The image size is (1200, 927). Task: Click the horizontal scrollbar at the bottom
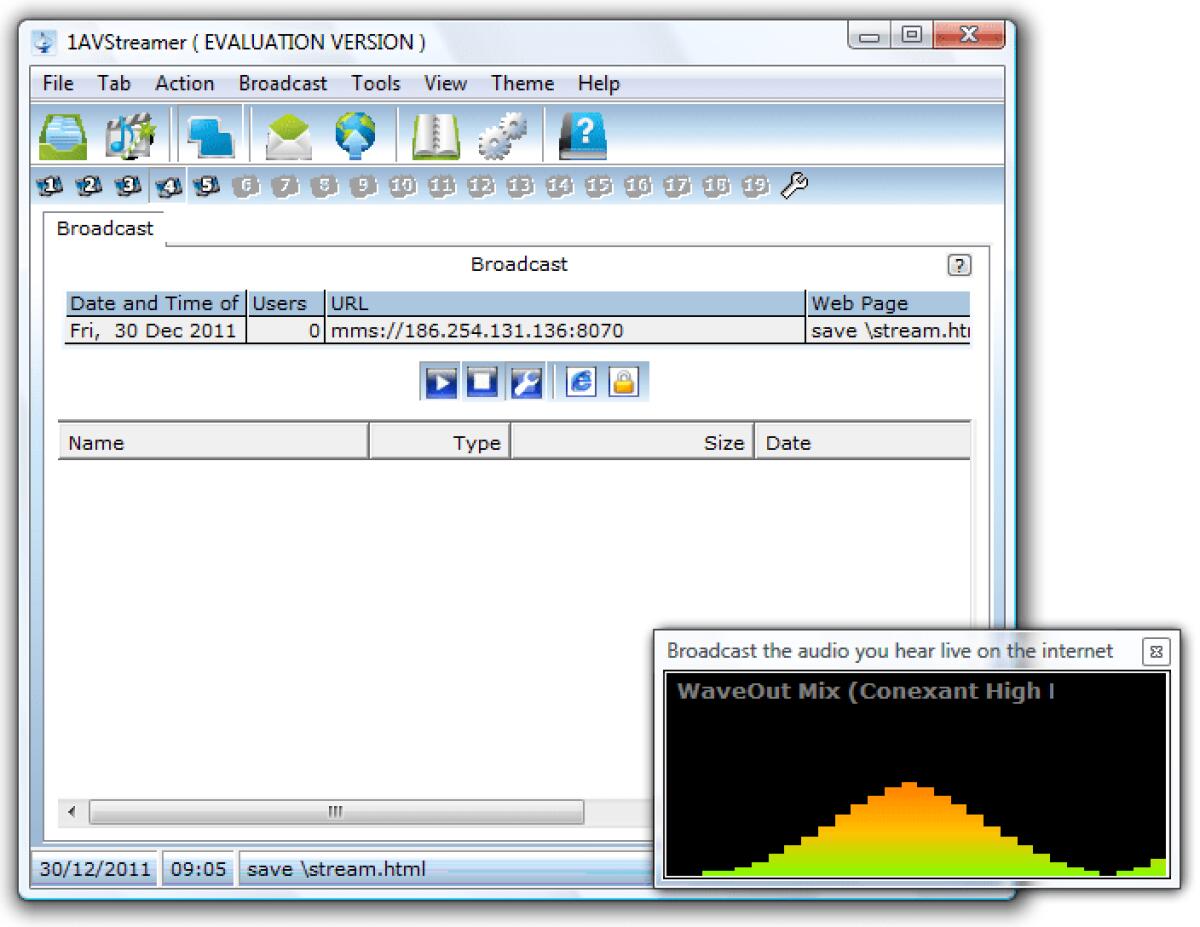(335, 812)
